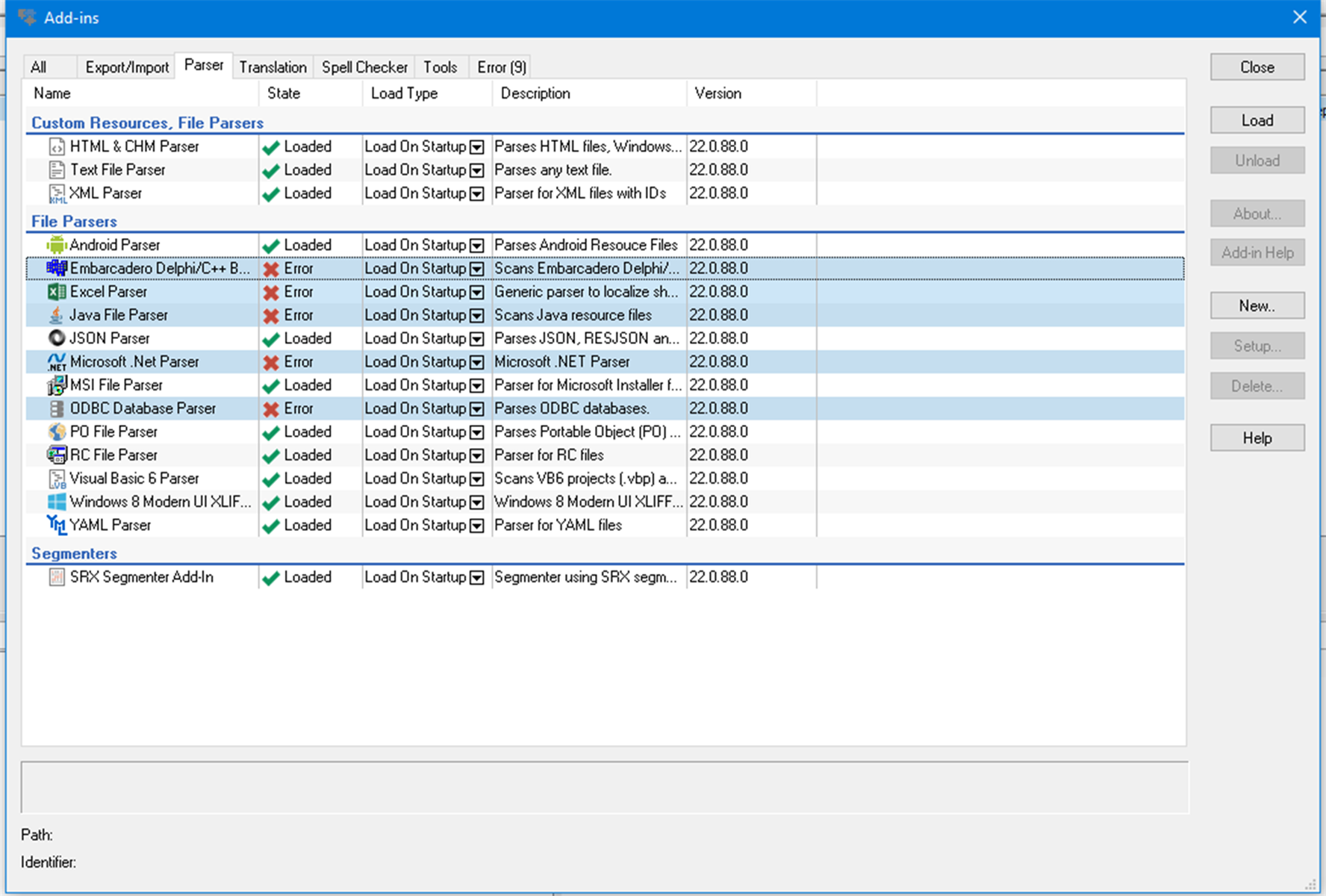Select the Parser tab
Image resolution: width=1326 pixels, height=896 pixels.
[x=204, y=66]
